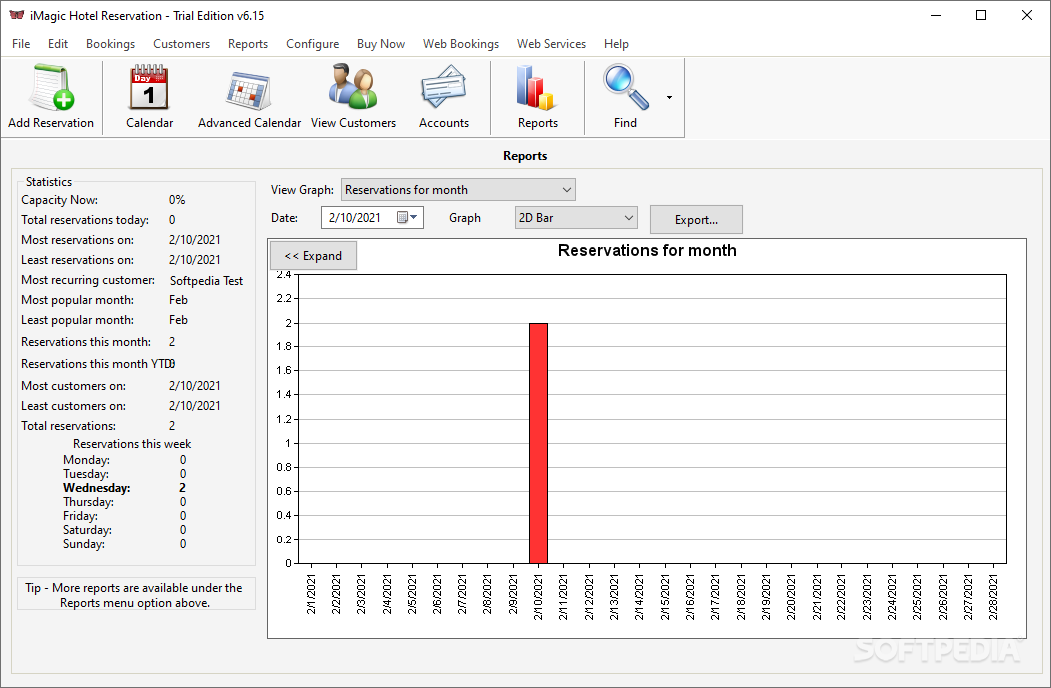Click the 'Most popular month:' label
The width and height of the screenshot is (1051, 688).
pyautogui.click(x=77, y=300)
